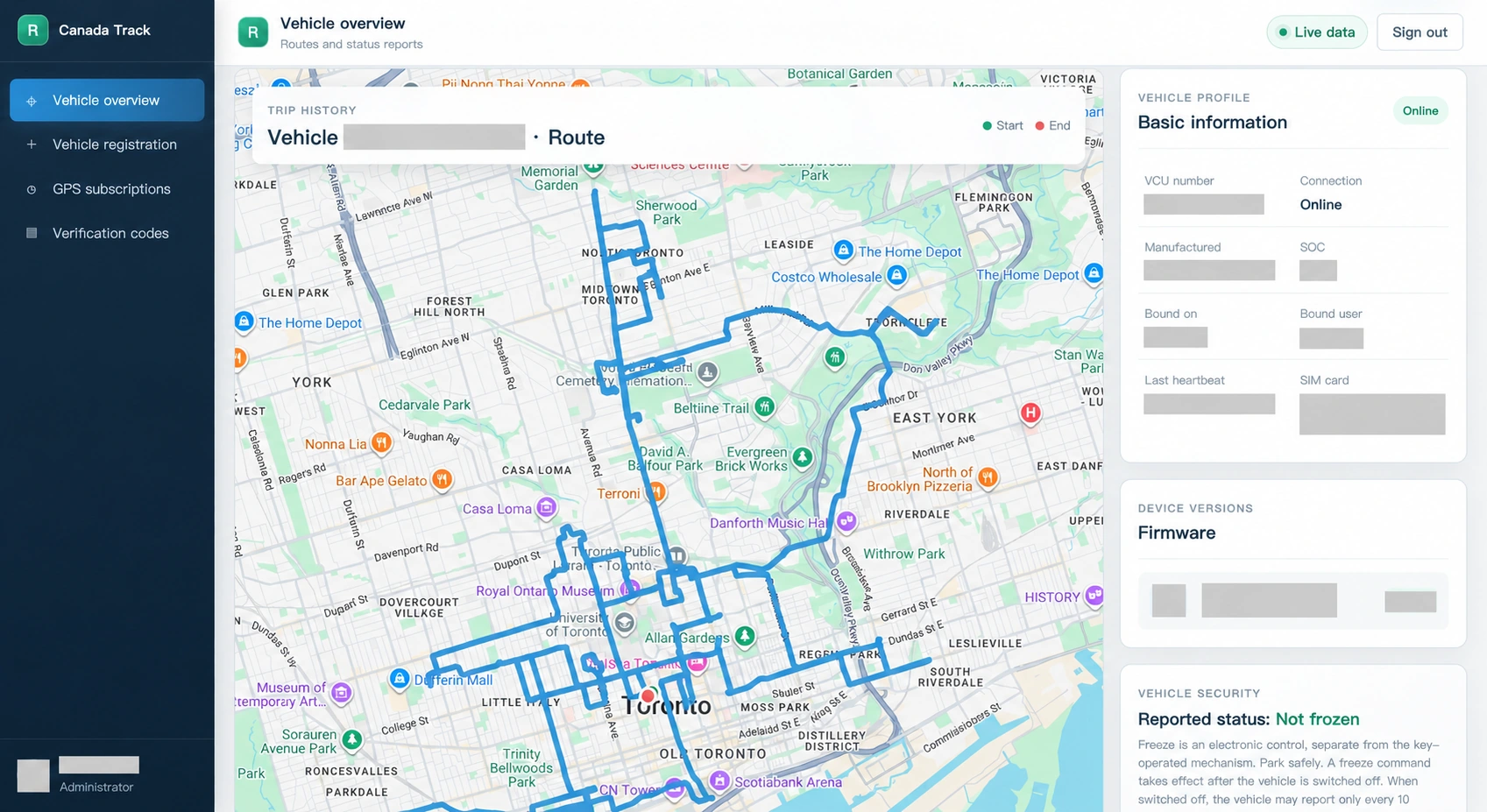Click the Beltline Trail map pin

pyautogui.click(x=765, y=406)
